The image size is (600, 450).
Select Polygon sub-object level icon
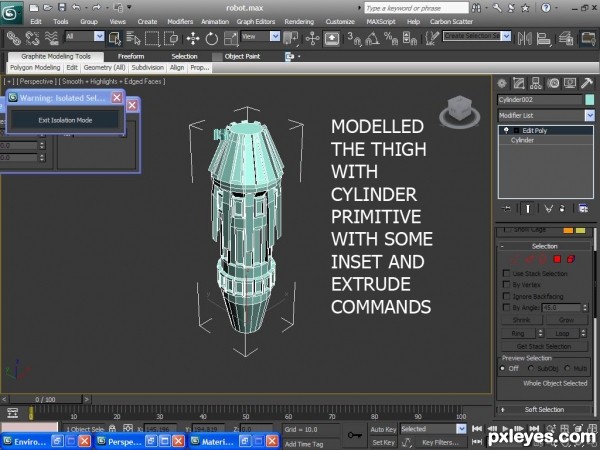557,259
